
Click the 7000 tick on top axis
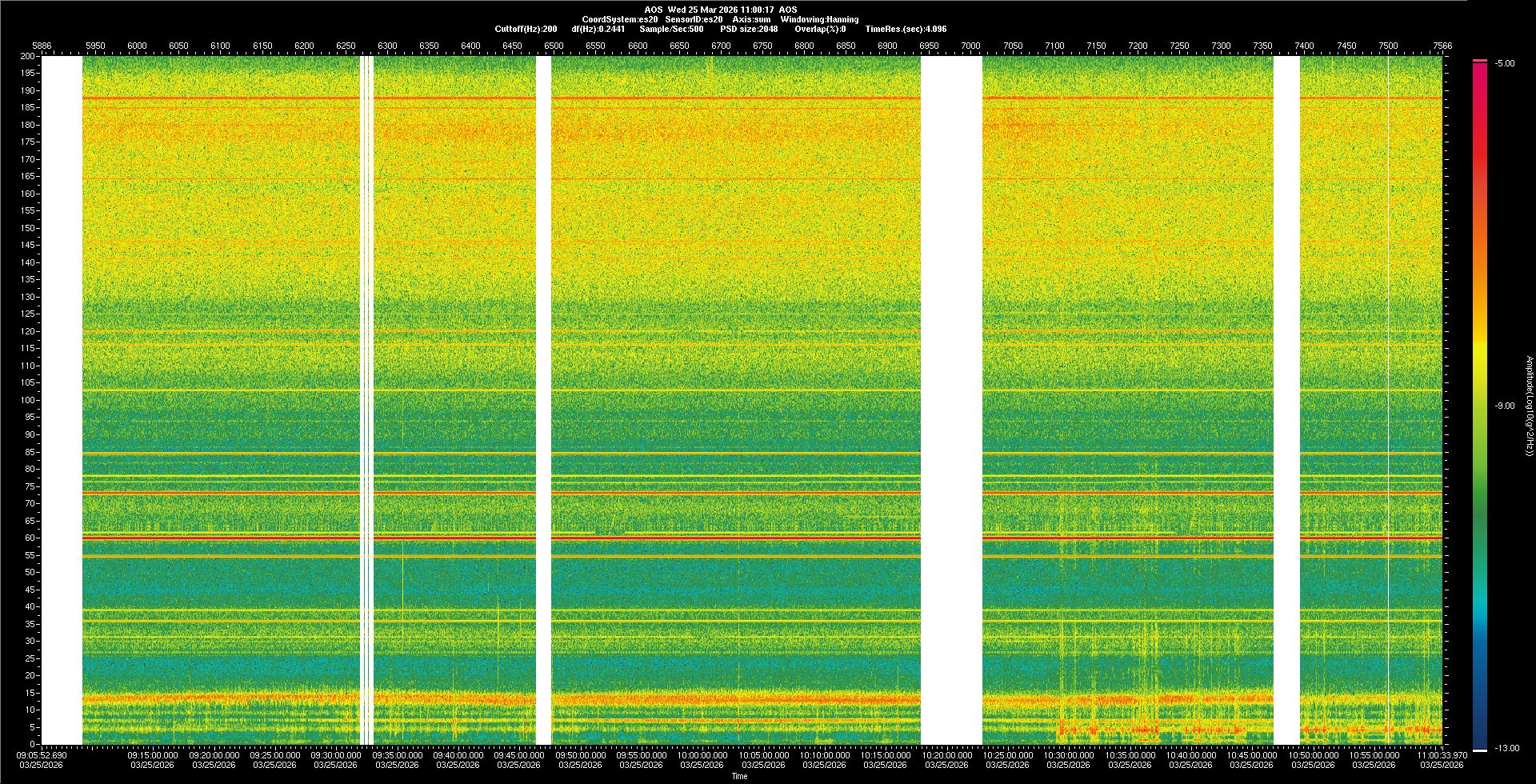970,46
